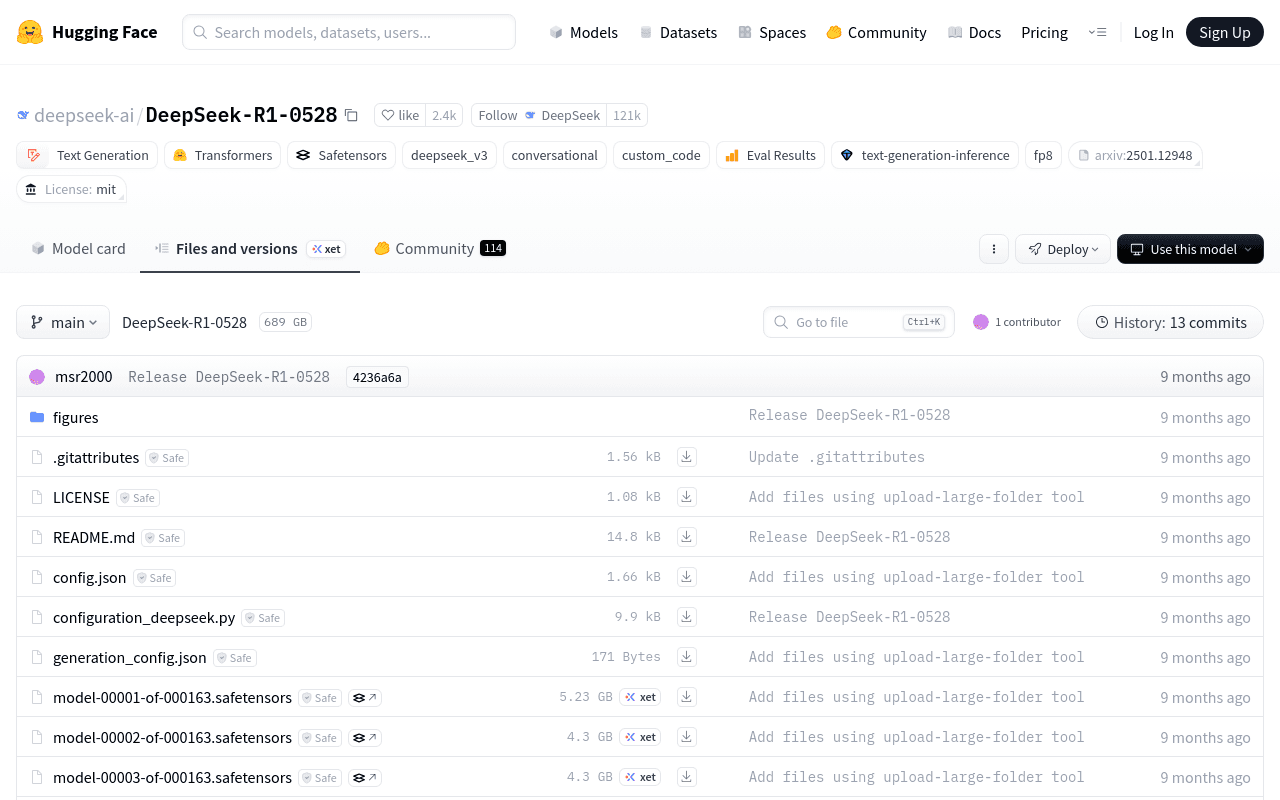Image resolution: width=1280 pixels, height=800 pixels.
Task: Click the figures folder icon
Action: [x=37, y=417]
